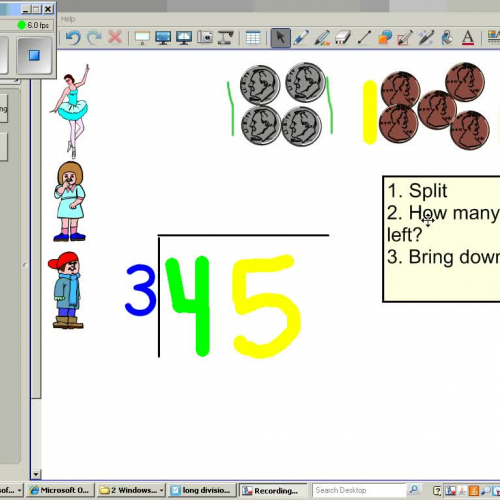Choose the Text tool letter A
Screen dimensions: 500x500
[x=468, y=38]
